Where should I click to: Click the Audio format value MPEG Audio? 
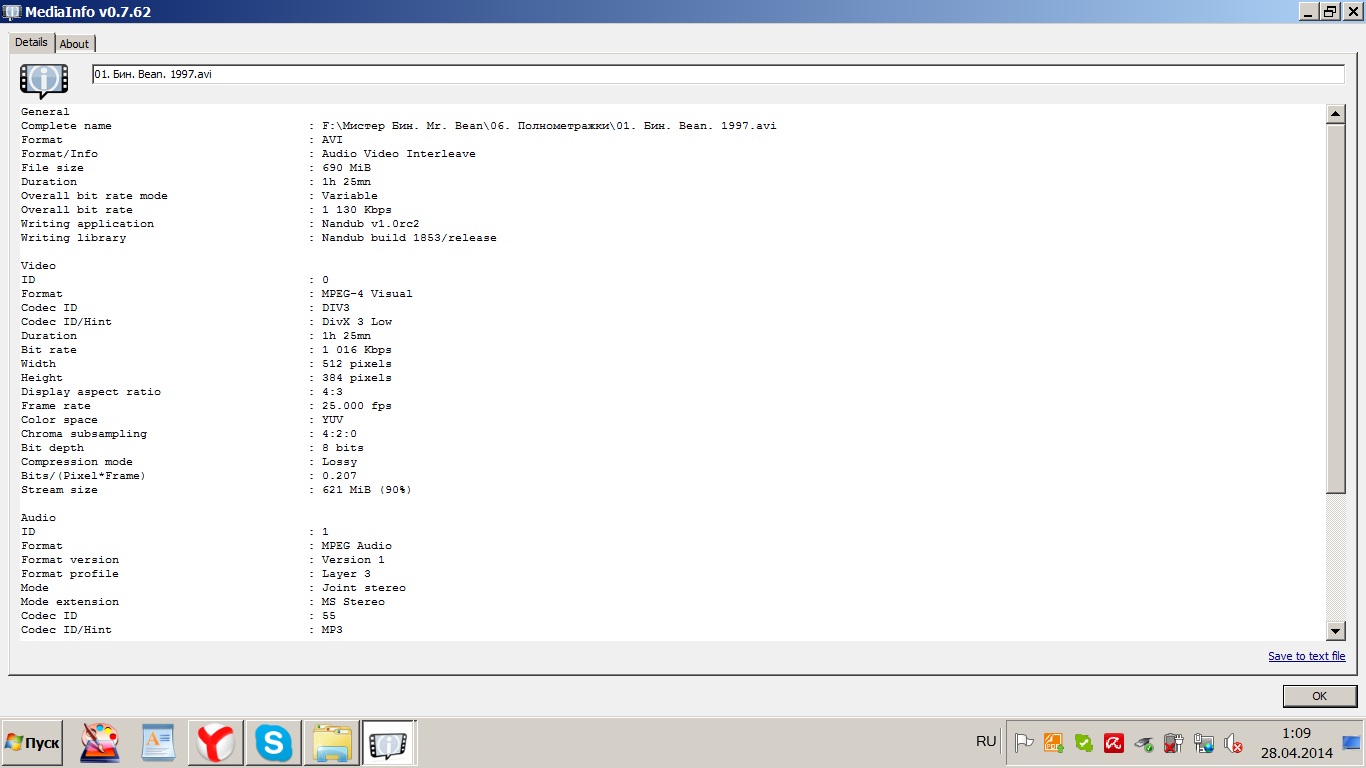click(357, 546)
